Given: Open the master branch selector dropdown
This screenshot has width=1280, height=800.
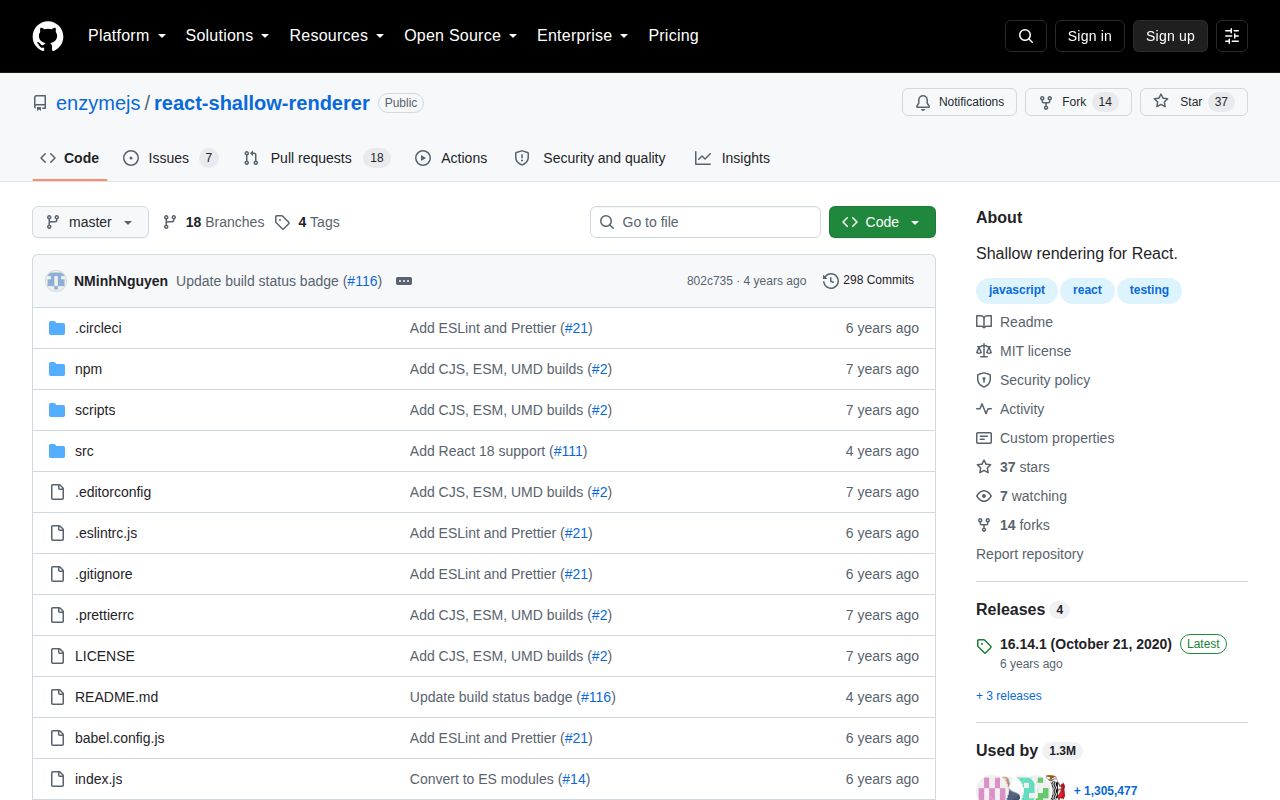Looking at the screenshot, I should click(x=90, y=222).
